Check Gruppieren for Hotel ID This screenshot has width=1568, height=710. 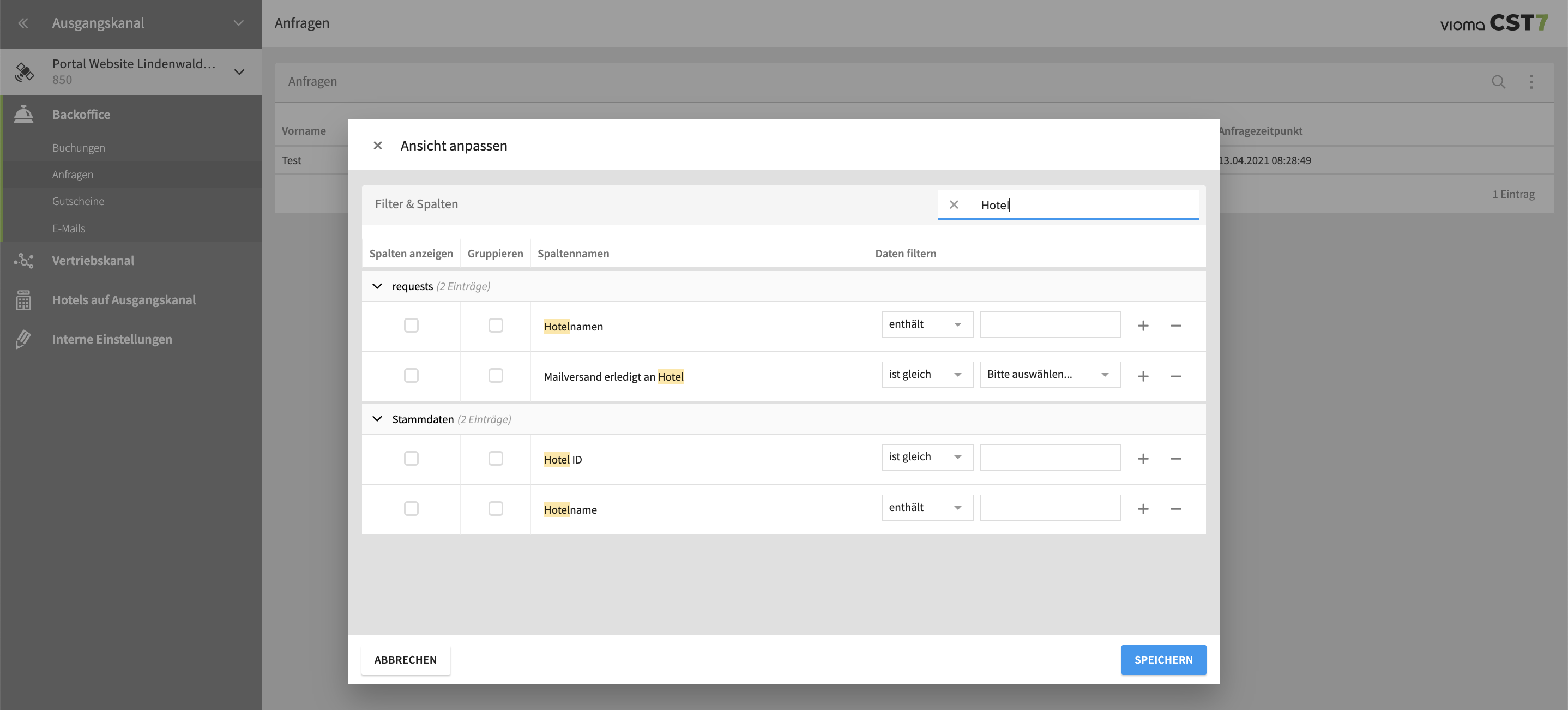(x=496, y=459)
